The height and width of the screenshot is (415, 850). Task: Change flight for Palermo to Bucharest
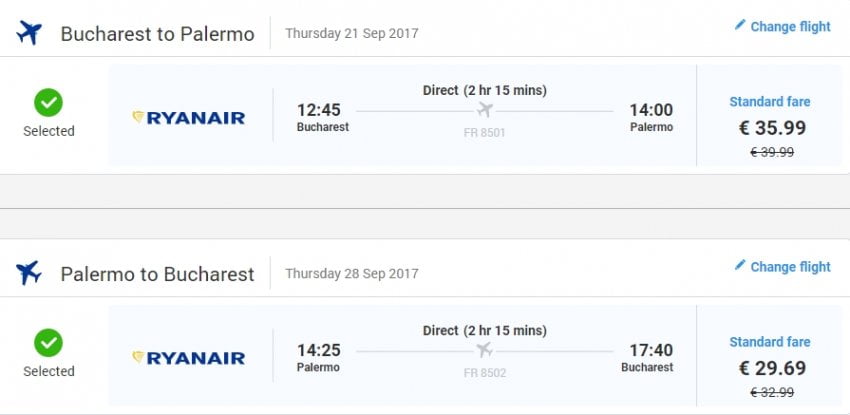point(790,267)
